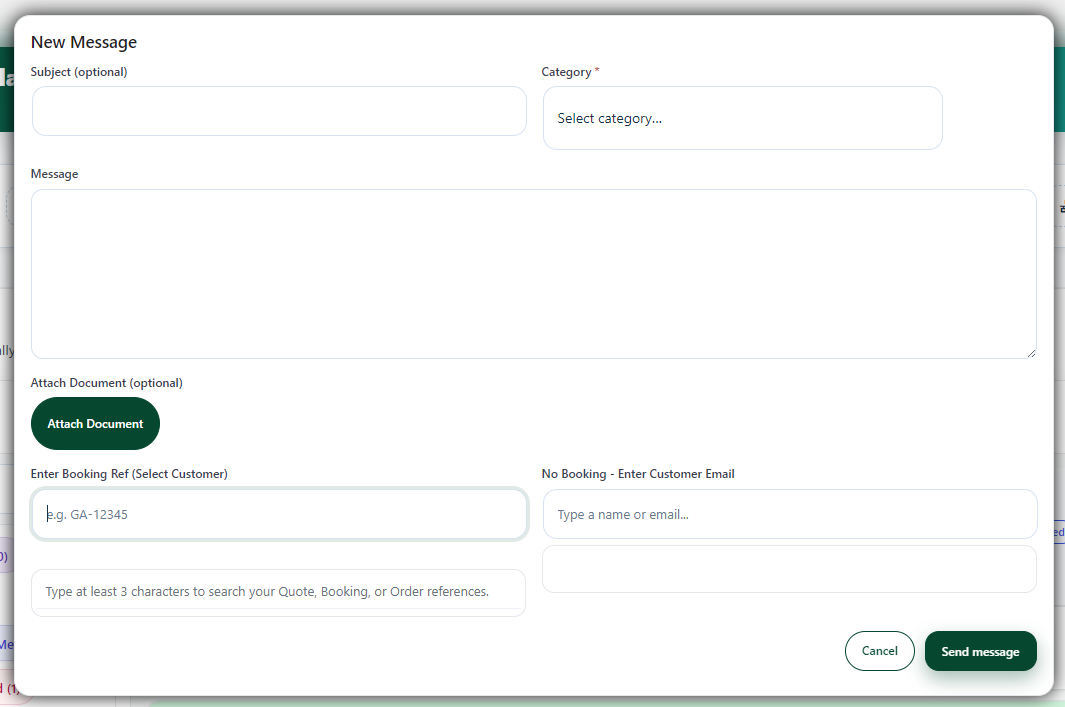Image resolution: width=1065 pixels, height=707 pixels.
Task: Click the 'Type at least 3 characters' hint text
Action: pos(267,592)
